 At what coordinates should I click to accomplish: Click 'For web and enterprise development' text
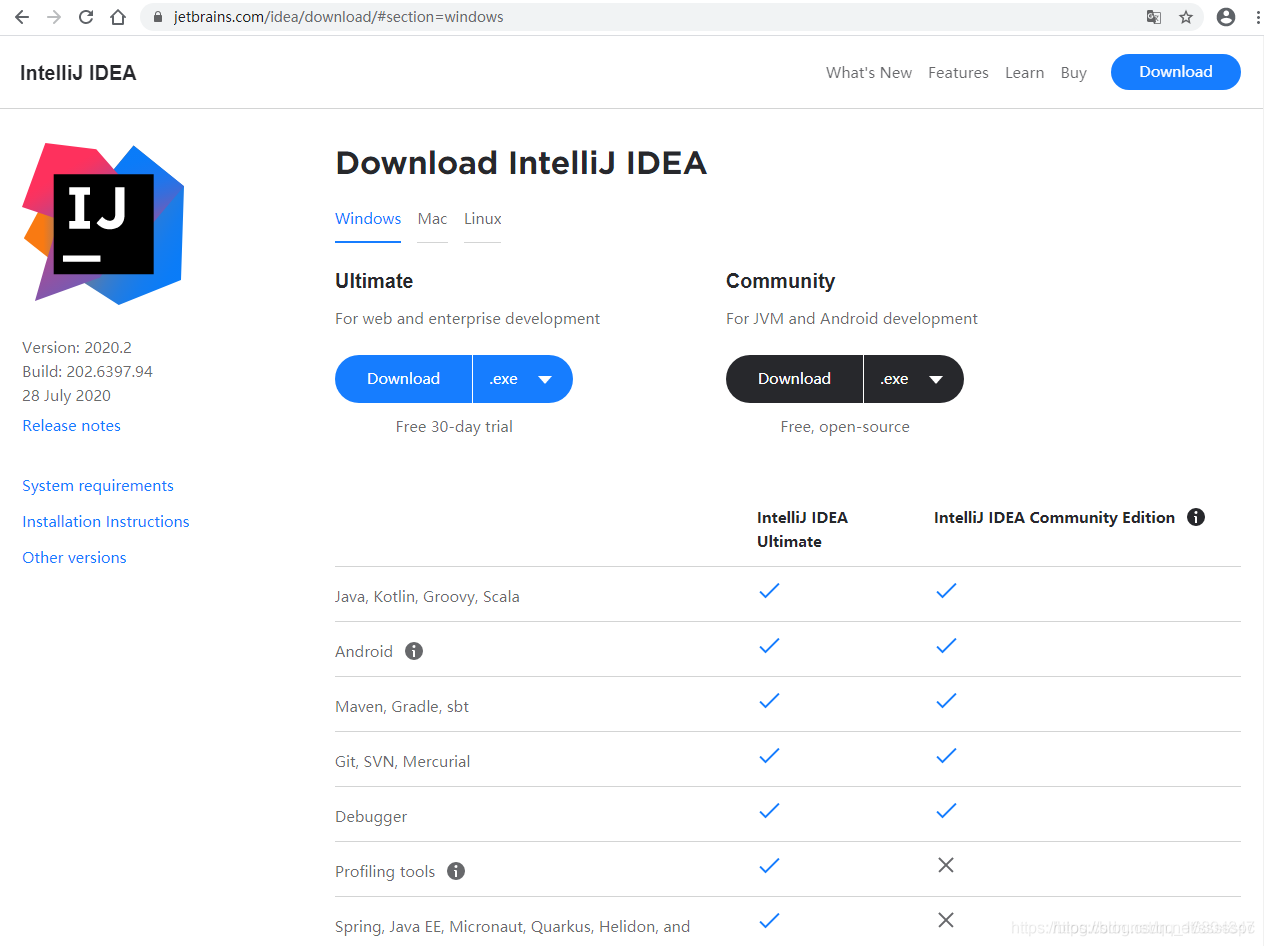click(x=467, y=319)
